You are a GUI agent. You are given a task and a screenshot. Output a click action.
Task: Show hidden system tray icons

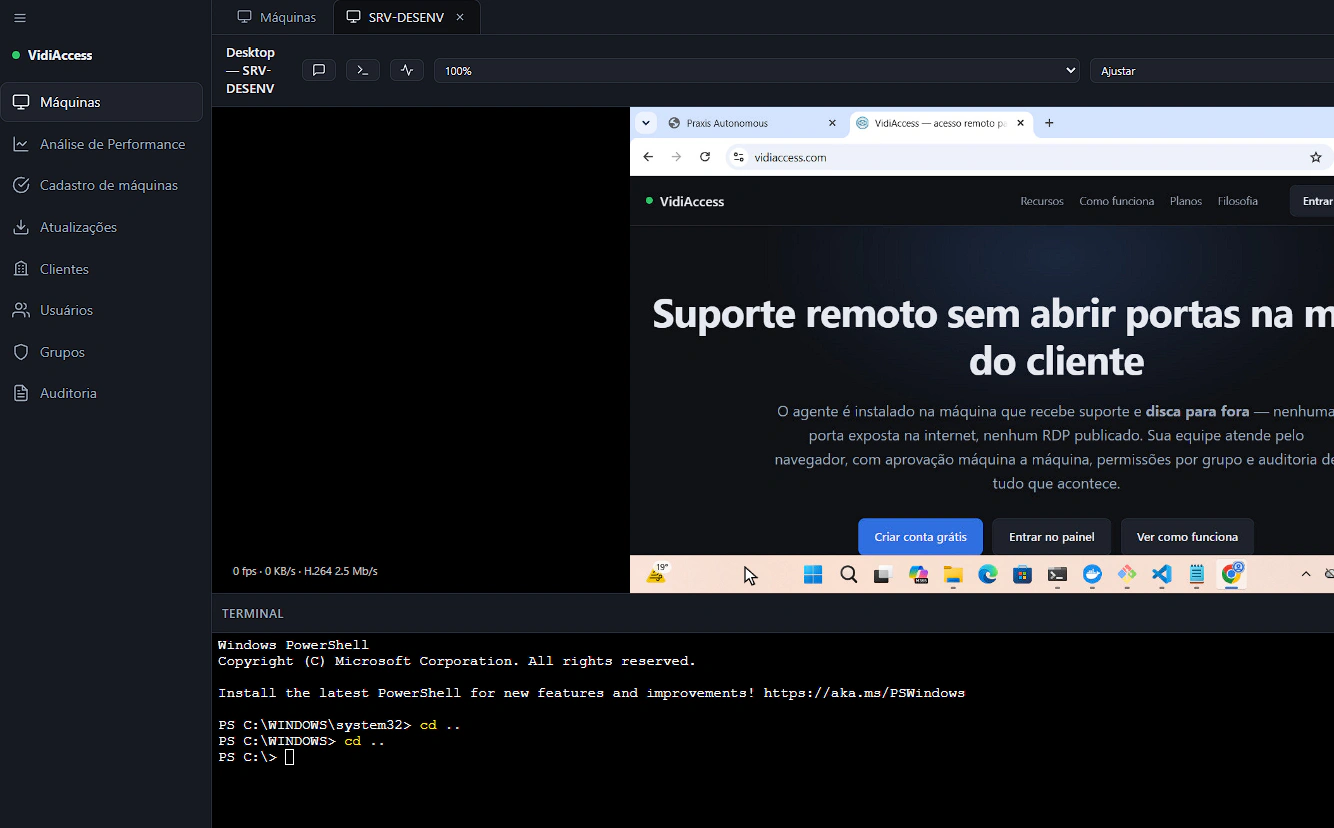[x=1306, y=574]
